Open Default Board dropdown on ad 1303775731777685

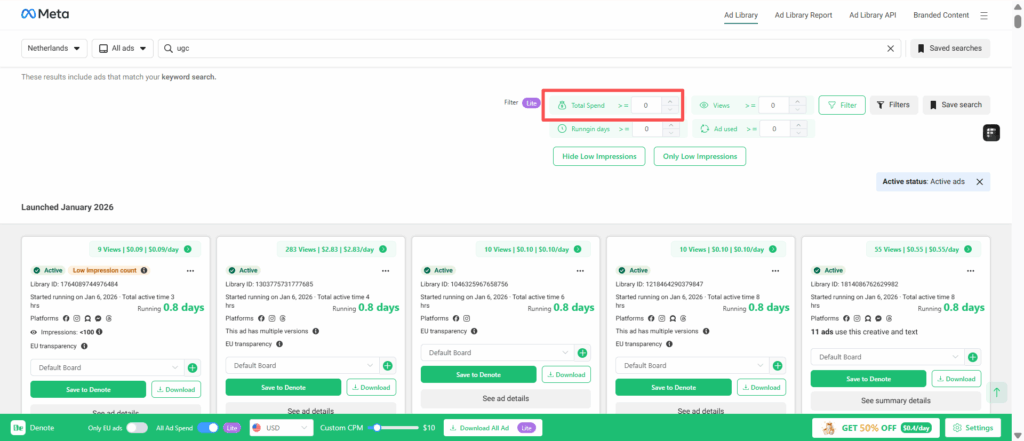point(302,366)
